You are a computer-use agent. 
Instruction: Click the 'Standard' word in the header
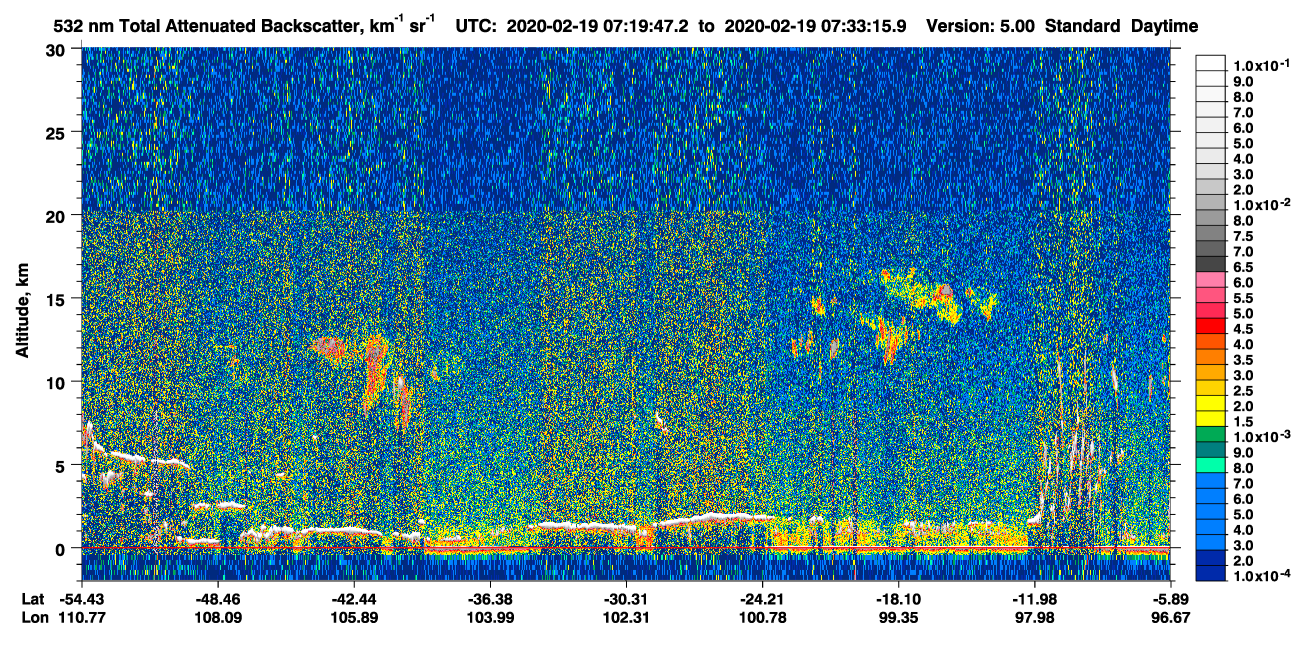1083,26
